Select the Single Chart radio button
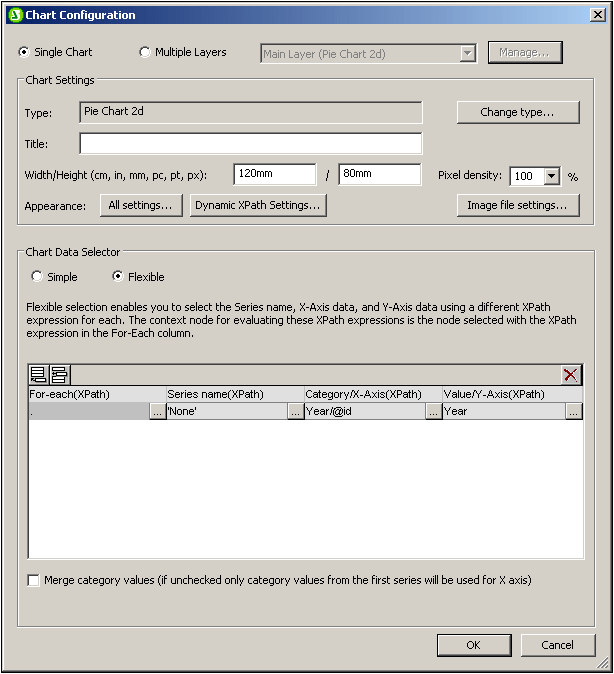The height and width of the screenshot is (674, 614). click(25, 52)
